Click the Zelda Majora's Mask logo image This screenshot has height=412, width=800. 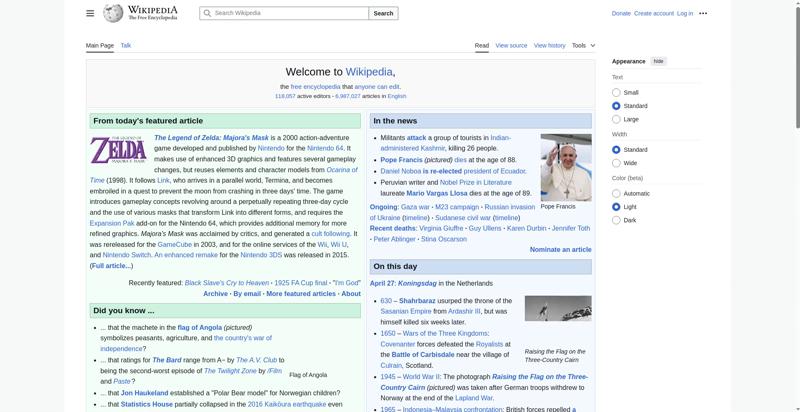[x=118, y=150]
